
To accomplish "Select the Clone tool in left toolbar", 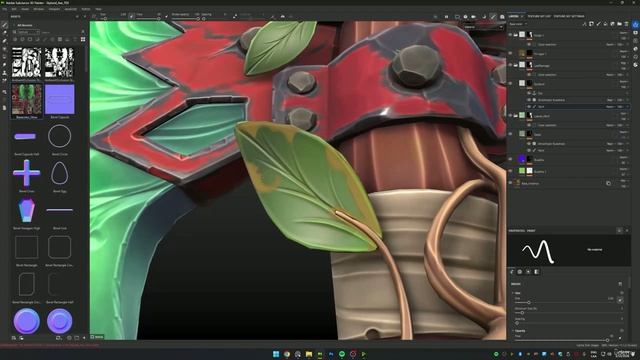I will pyautogui.click(x=4, y=73).
